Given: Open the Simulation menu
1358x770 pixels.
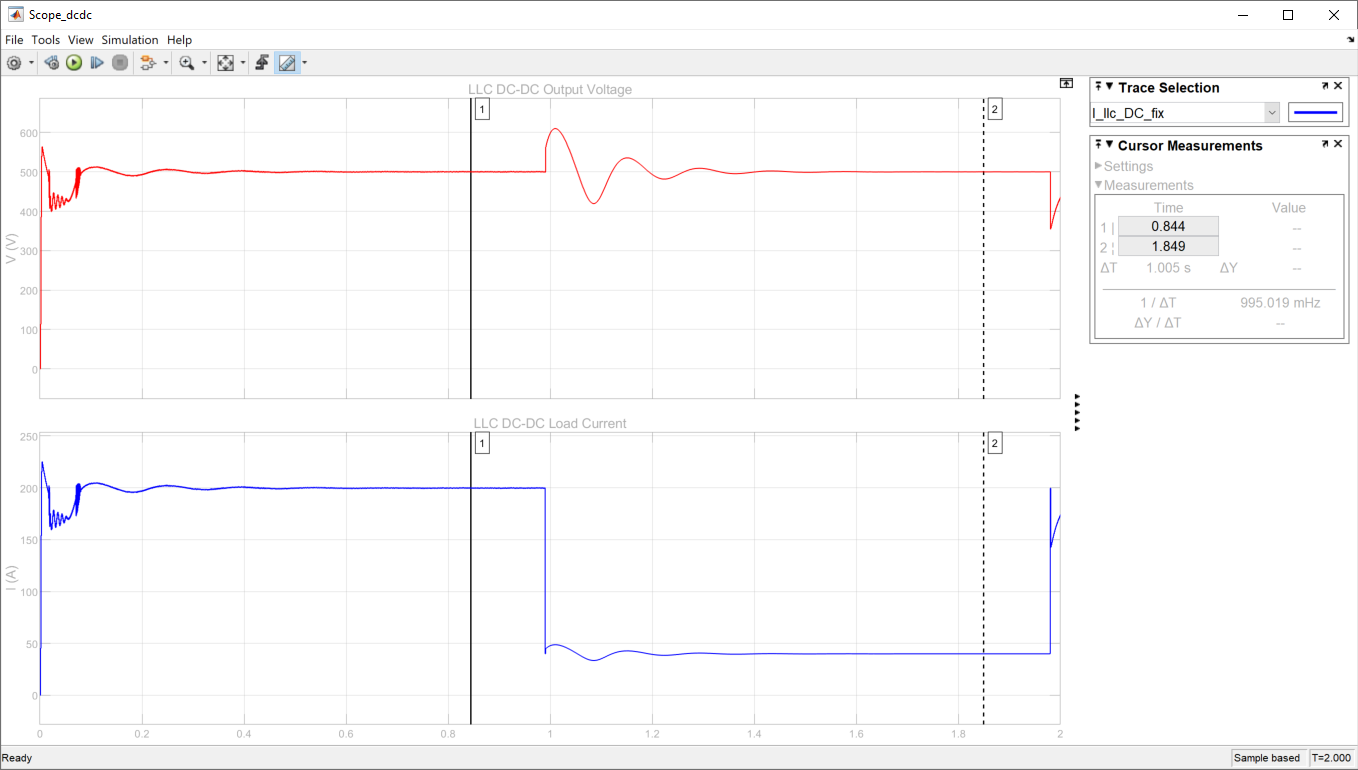Looking at the screenshot, I should tap(130, 40).
